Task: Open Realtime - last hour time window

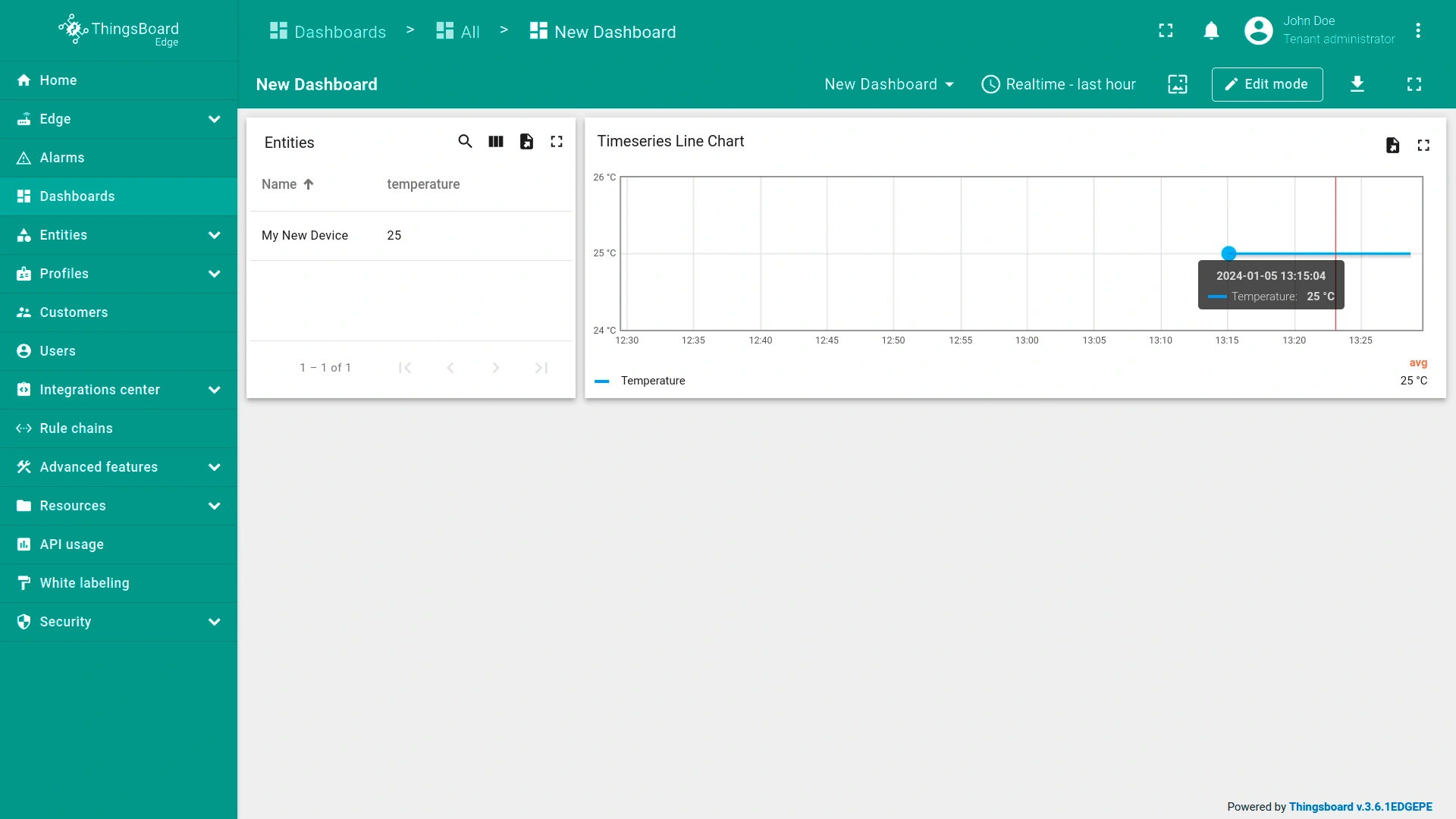Action: [1059, 84]
